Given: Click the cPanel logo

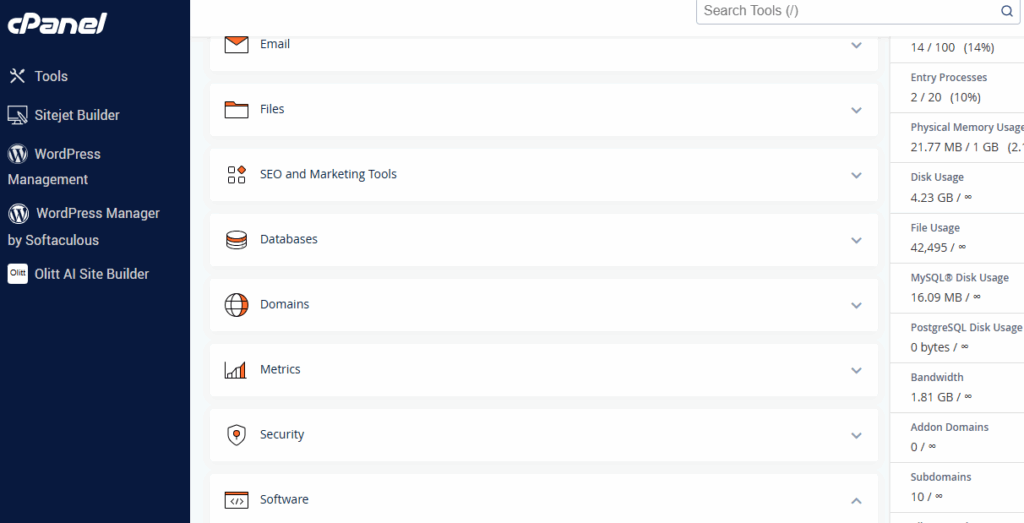Looking at the screenshot, I should point(57,24).
